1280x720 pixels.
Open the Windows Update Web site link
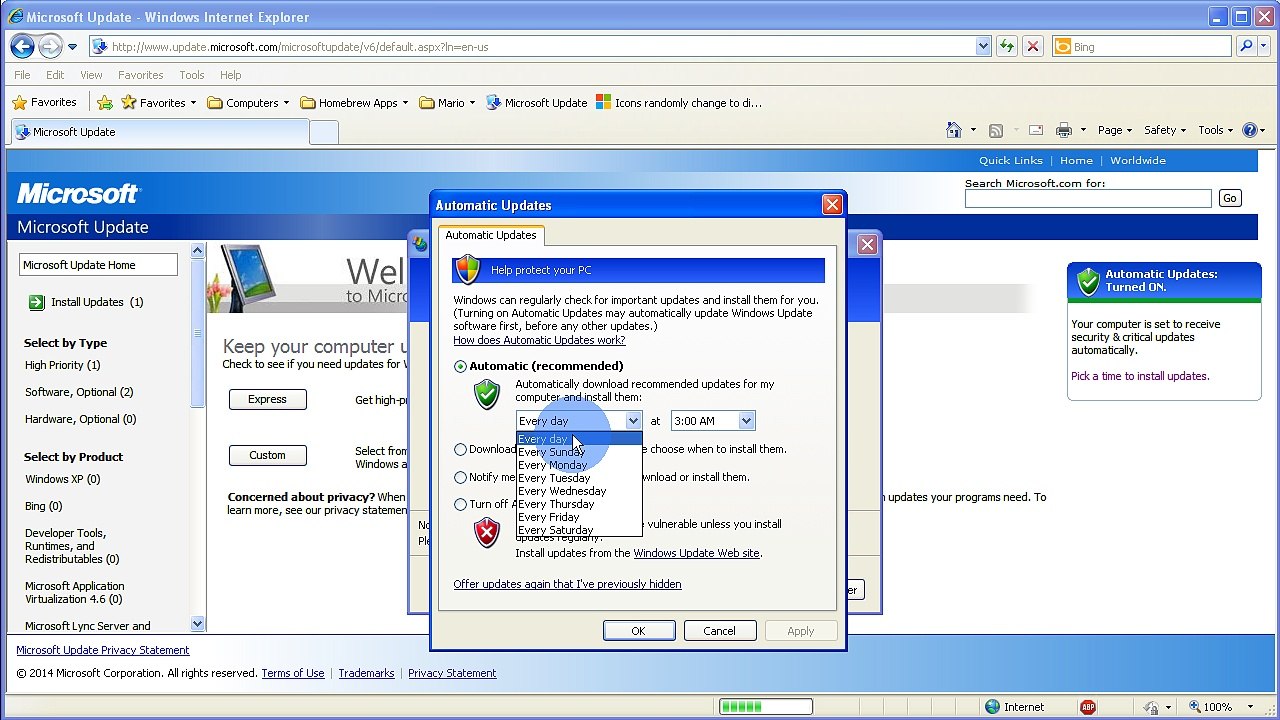(696, 553)
